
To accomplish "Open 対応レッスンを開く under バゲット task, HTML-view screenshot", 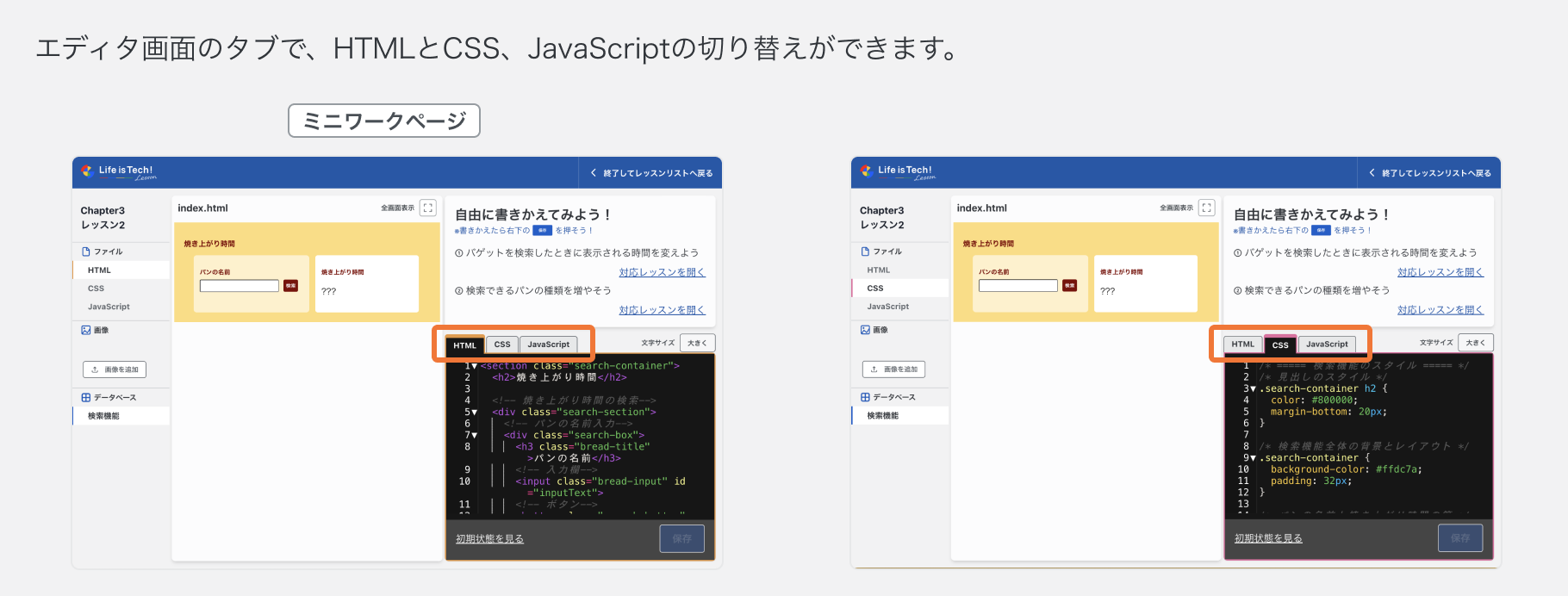I will (x=662, y=272).
